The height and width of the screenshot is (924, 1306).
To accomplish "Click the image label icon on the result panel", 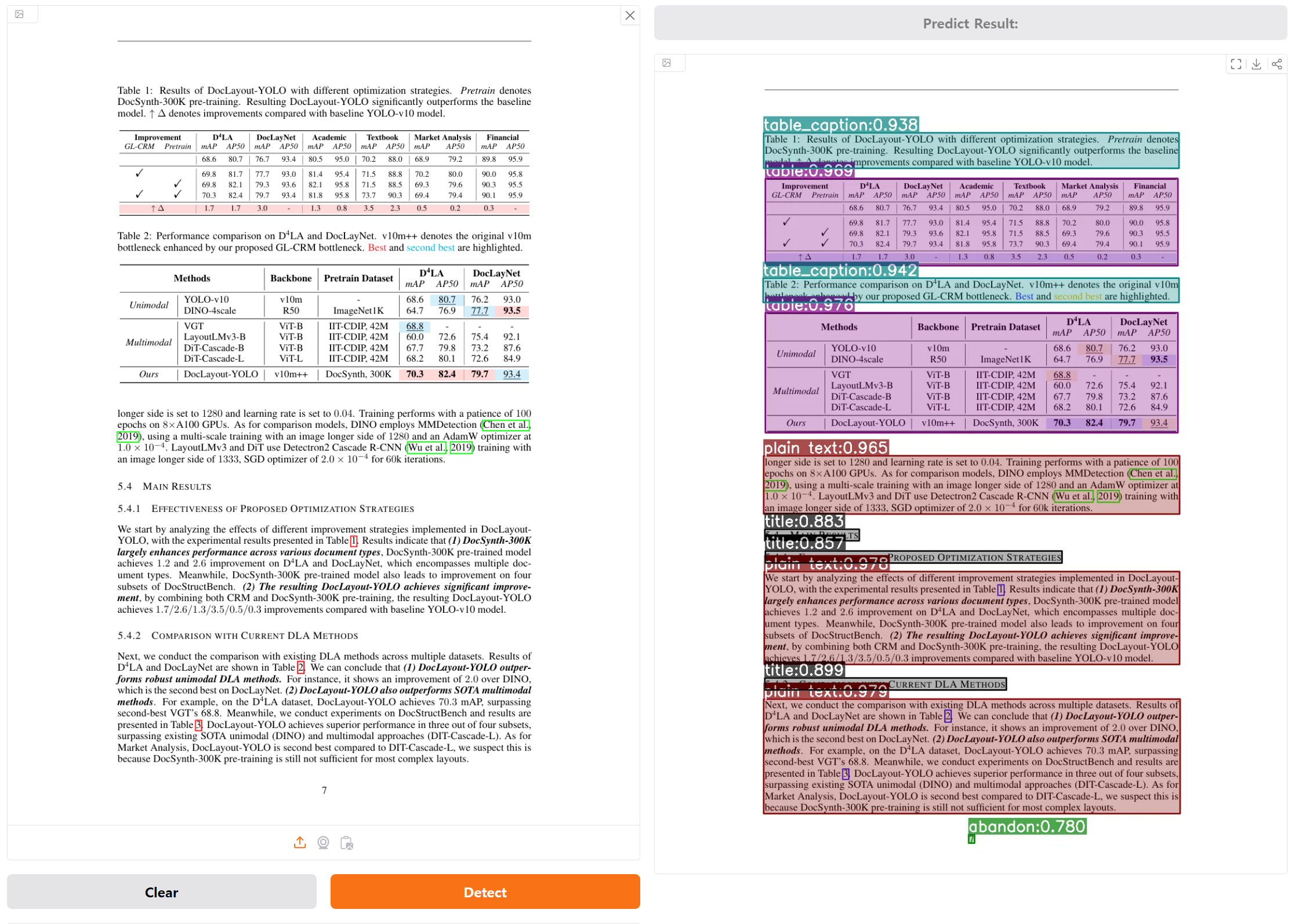I will (667, 63).
